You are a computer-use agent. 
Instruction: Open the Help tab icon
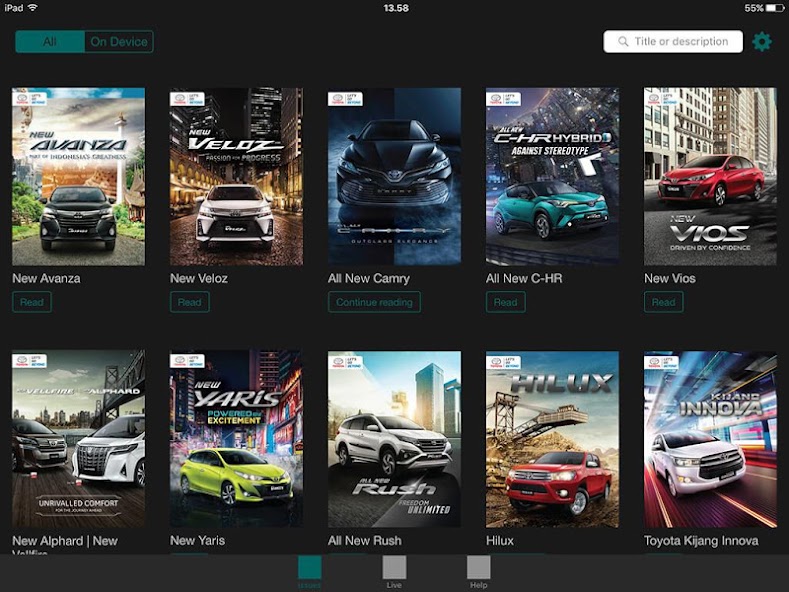tap(478, 569)
